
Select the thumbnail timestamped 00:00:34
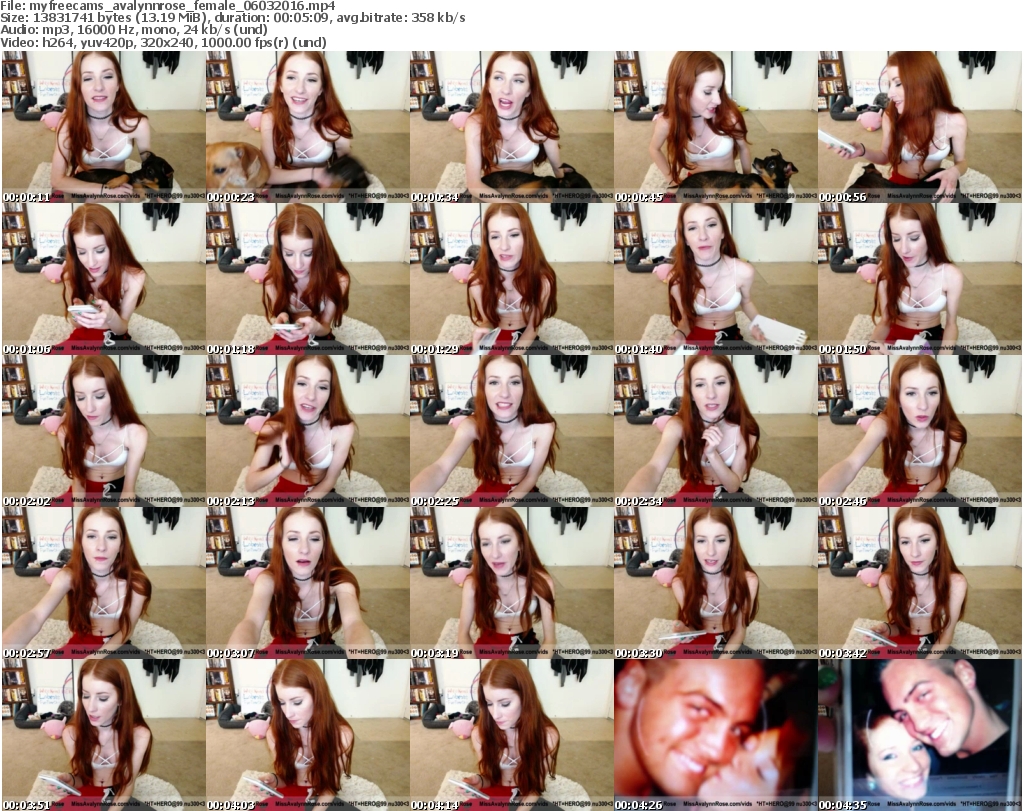click(511, 127)
